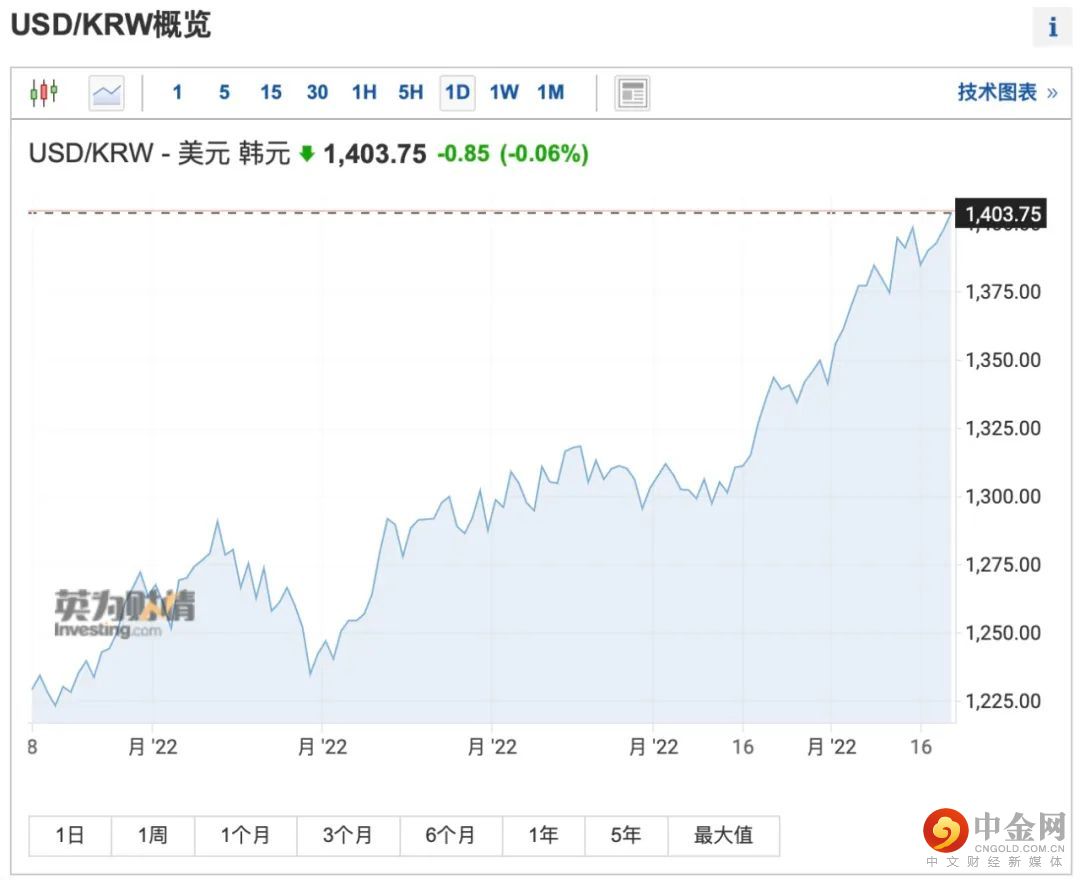Show the 6个月 time range
This screenshot has width=1080, height=880.
click(x=450, y=835)
